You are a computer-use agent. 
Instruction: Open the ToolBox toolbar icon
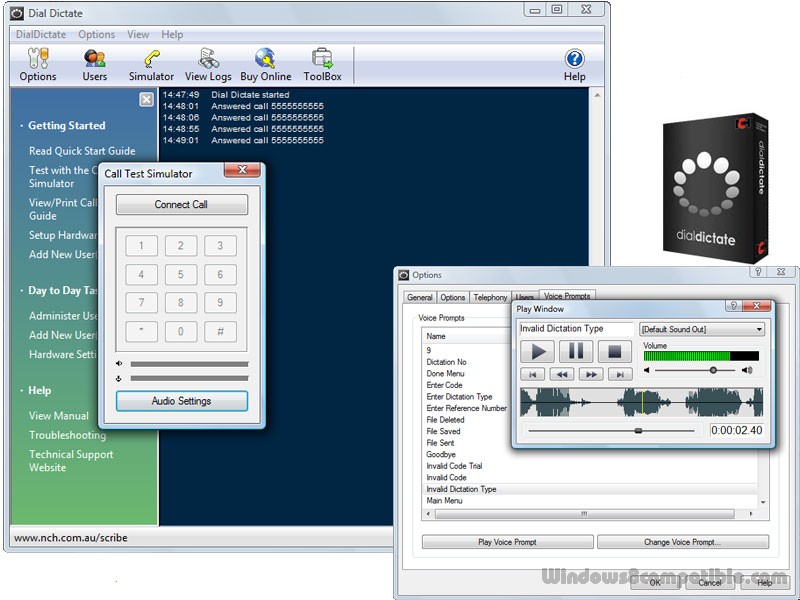click(322, 65)
